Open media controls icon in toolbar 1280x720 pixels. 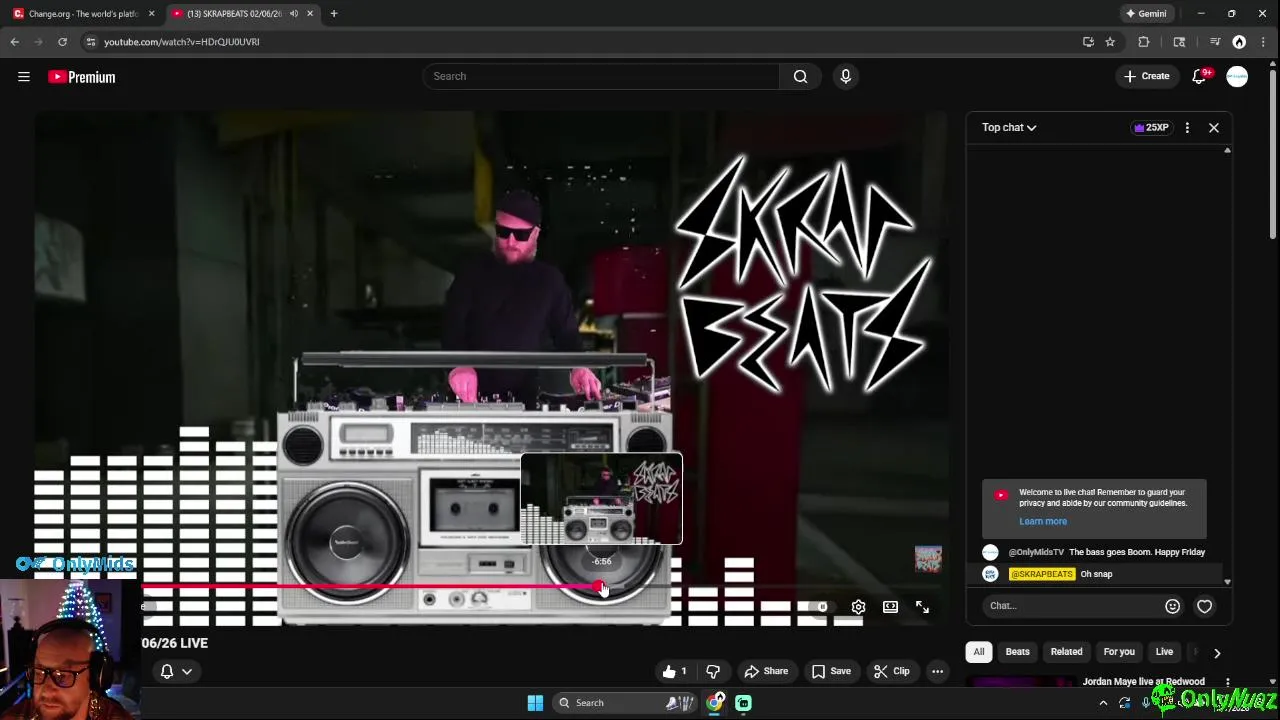click(1215, 42)
